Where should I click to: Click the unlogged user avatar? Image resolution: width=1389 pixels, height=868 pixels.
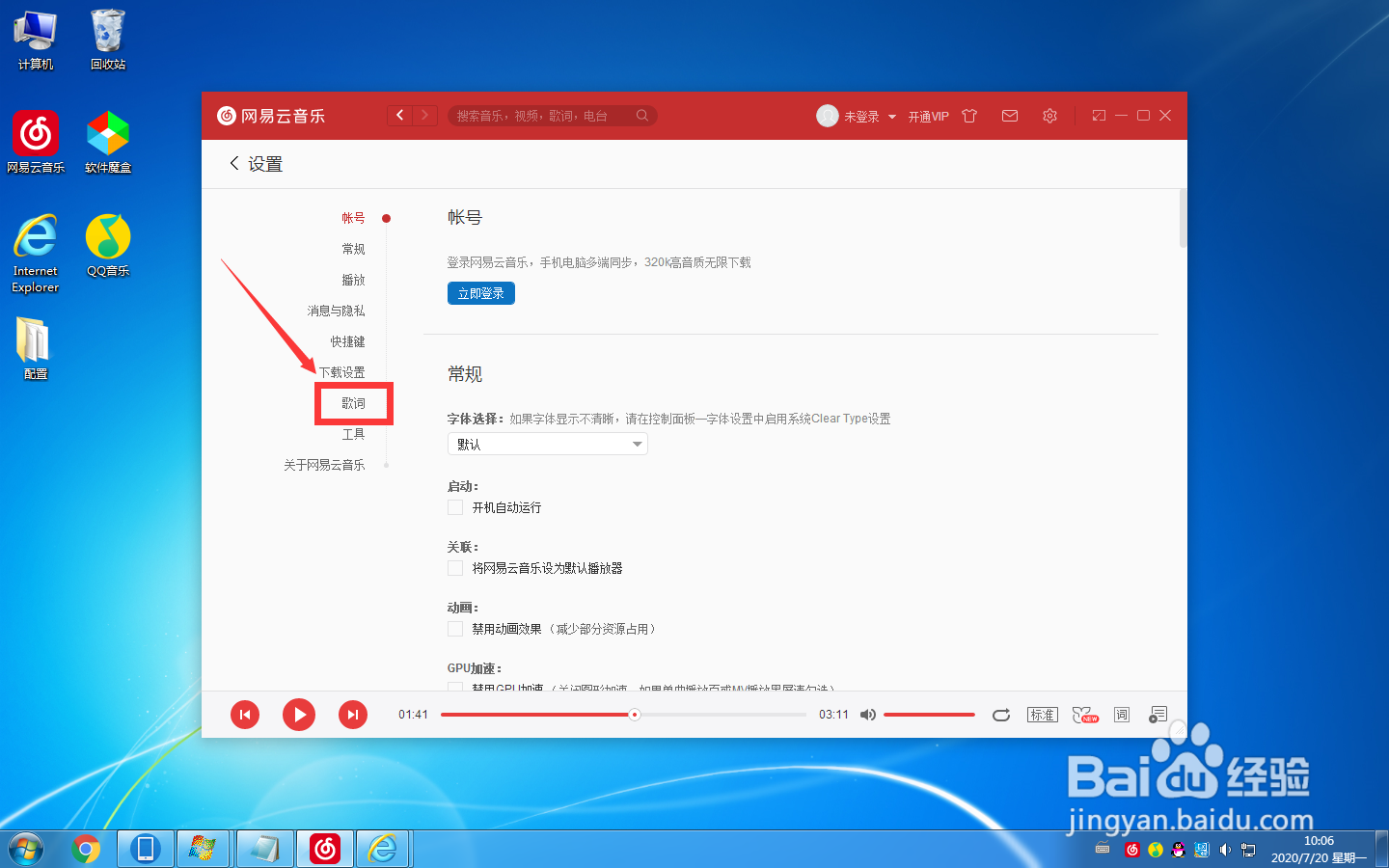pyautogui.click(x=828, y=116)
